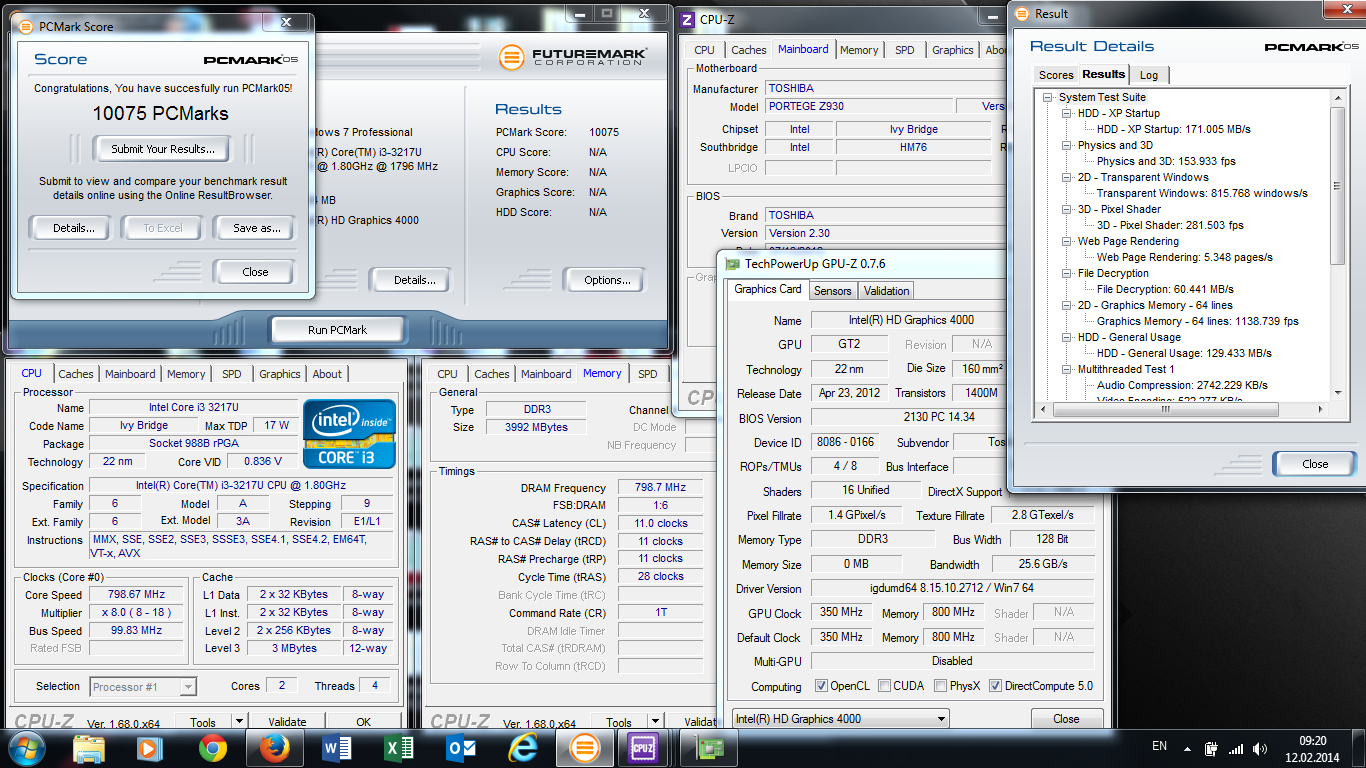
Task: Open the Validation tab in GPU-Z
Action: pyautogui.click(x=886, y=291)
